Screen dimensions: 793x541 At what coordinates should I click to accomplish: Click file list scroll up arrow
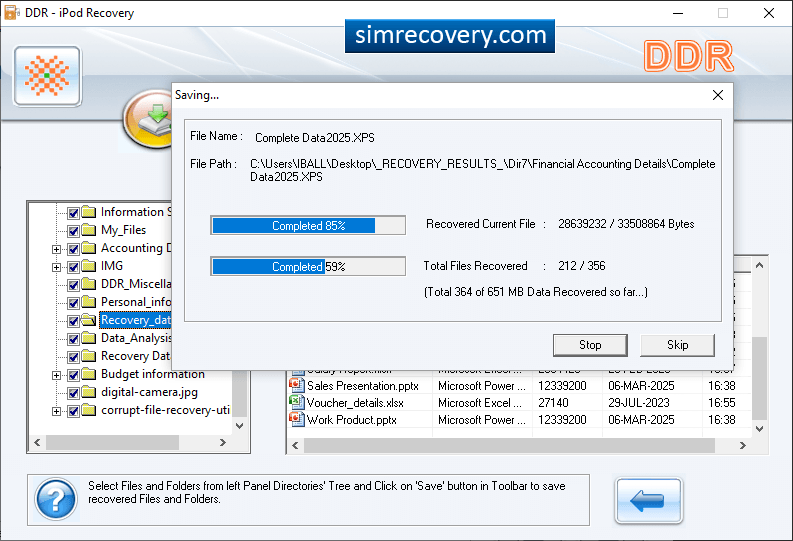[759, 265]
